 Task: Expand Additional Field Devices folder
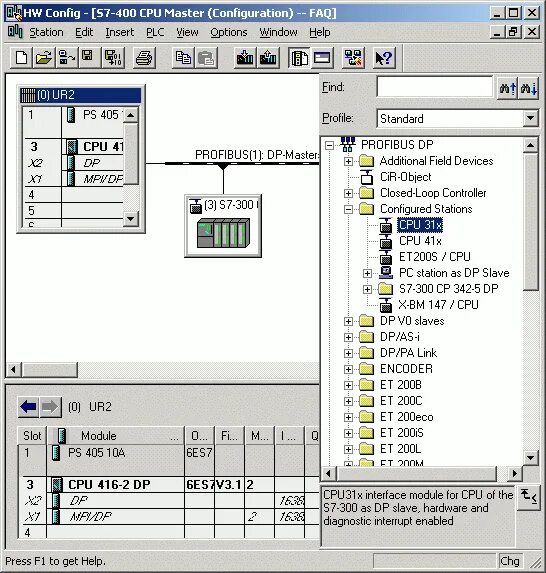point(349,161)
